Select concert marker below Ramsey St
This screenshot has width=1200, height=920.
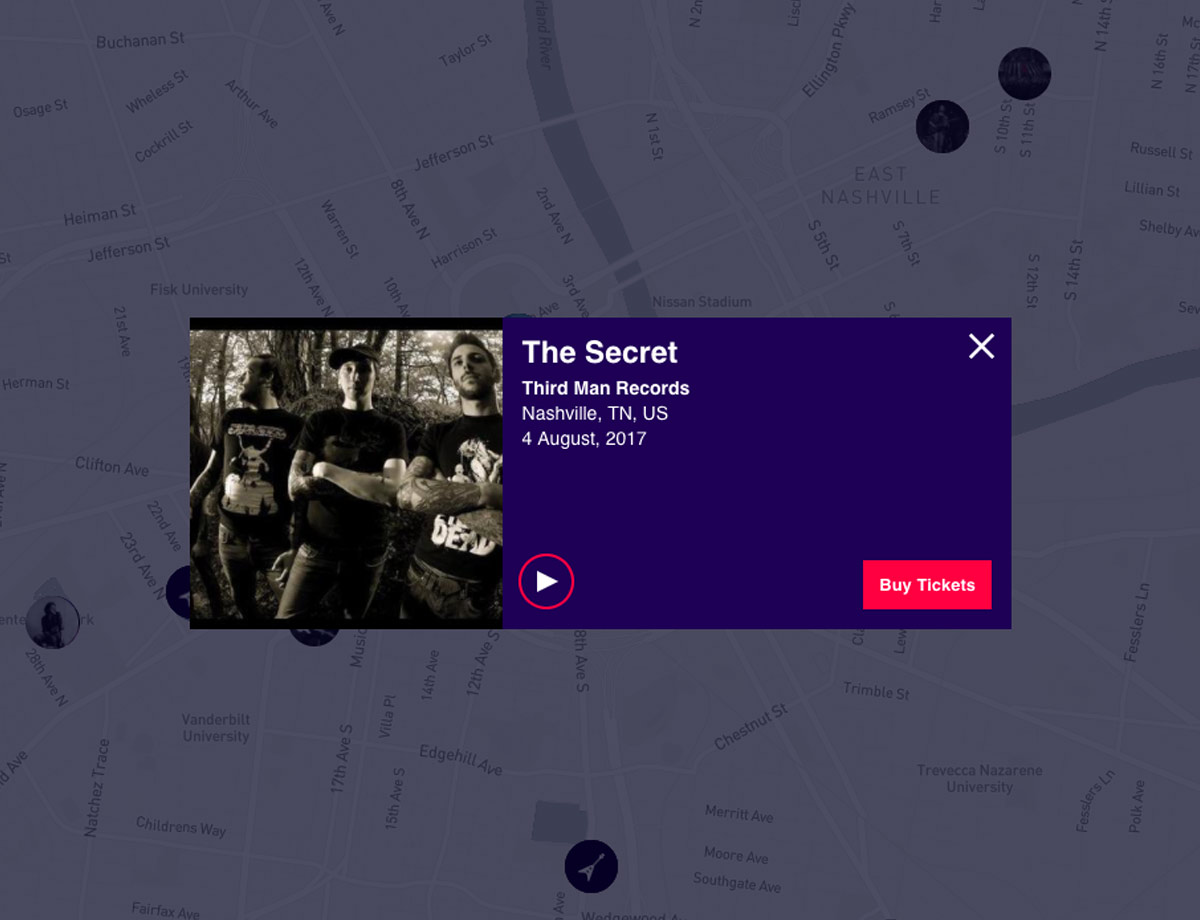pos(942,126)
